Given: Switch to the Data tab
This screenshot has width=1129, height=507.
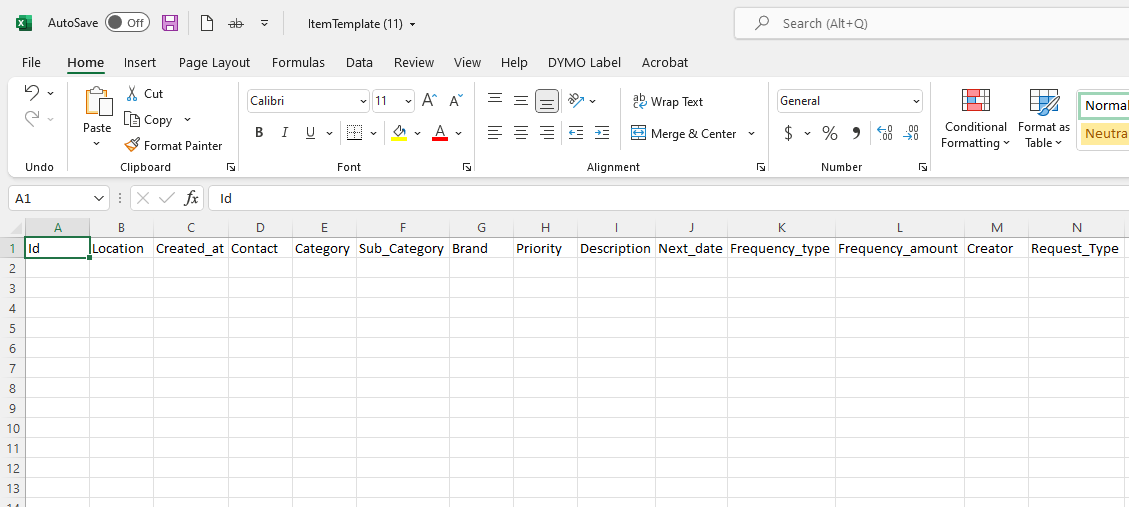Looking at the screenshot, I should 359,63.
